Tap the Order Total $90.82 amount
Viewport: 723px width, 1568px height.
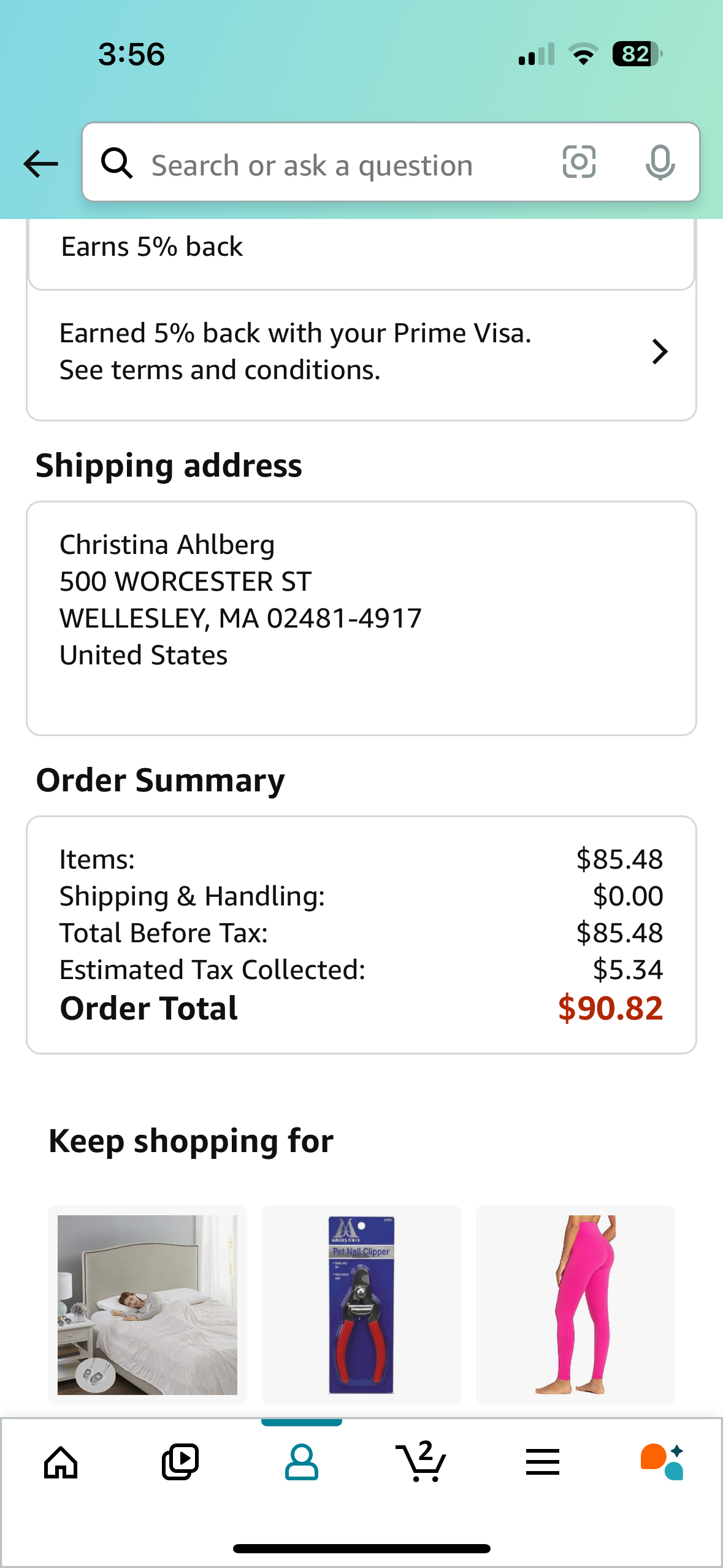click(x=610, y=1008)
